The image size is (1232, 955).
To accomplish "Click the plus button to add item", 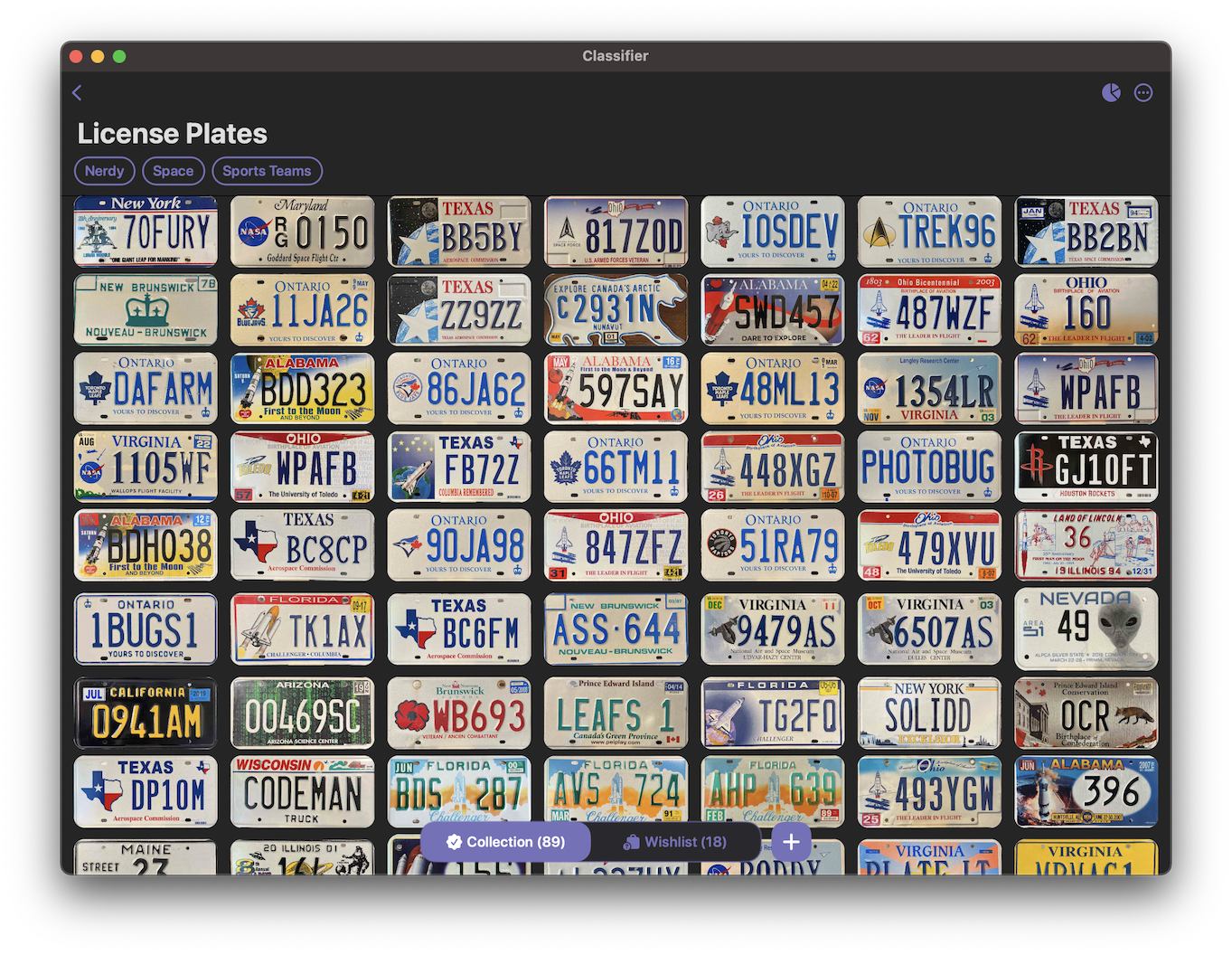I will click(791, 842).
